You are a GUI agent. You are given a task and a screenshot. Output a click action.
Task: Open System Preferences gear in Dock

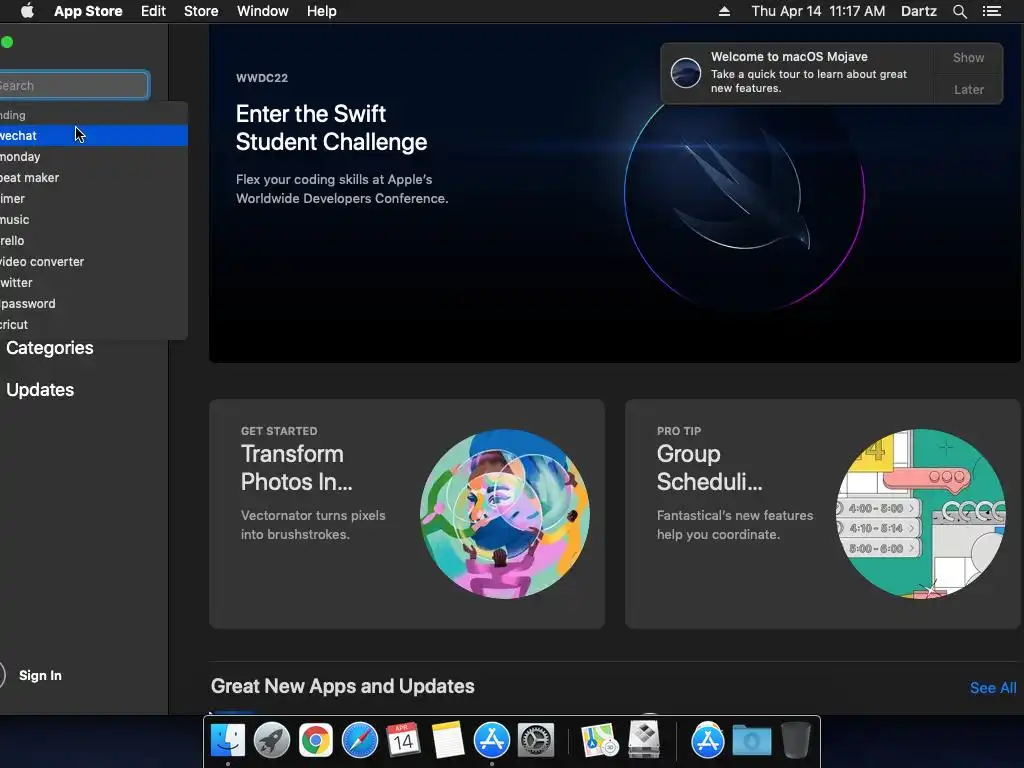coord(536,741)
